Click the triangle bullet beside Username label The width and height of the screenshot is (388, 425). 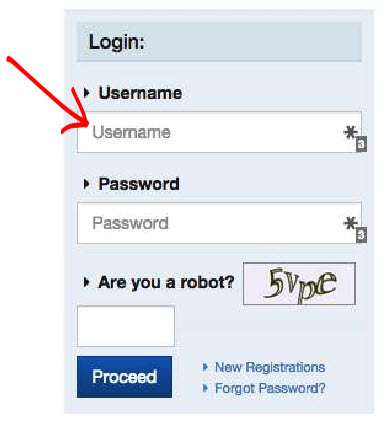87,93
